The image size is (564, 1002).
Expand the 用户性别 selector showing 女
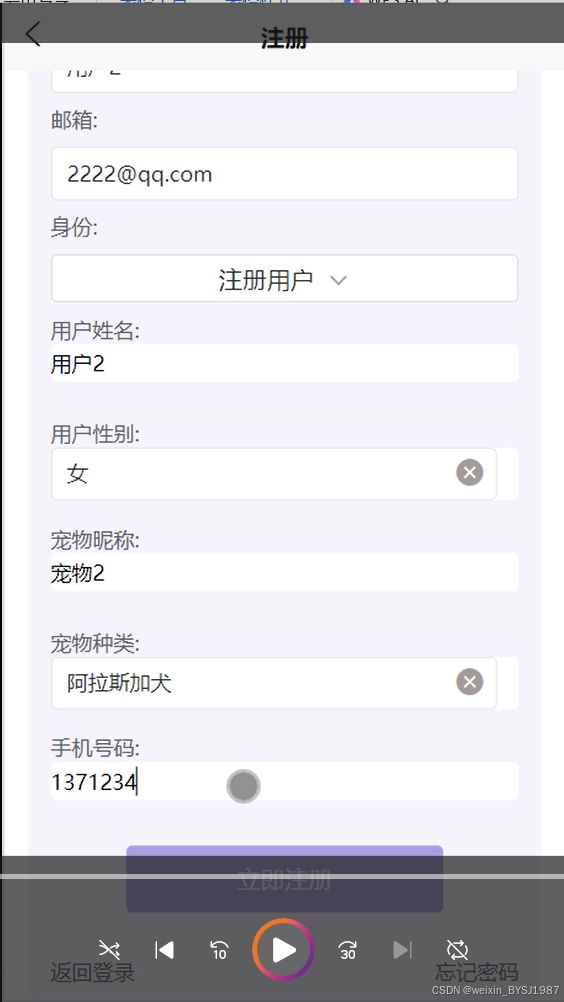click(x=273, y=474)
